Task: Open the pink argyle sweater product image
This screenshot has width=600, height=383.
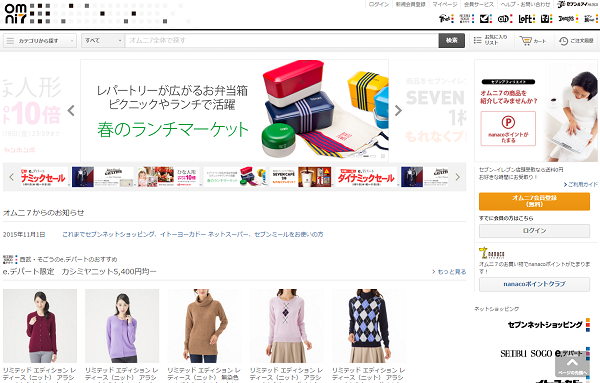Action: point(287,326)
